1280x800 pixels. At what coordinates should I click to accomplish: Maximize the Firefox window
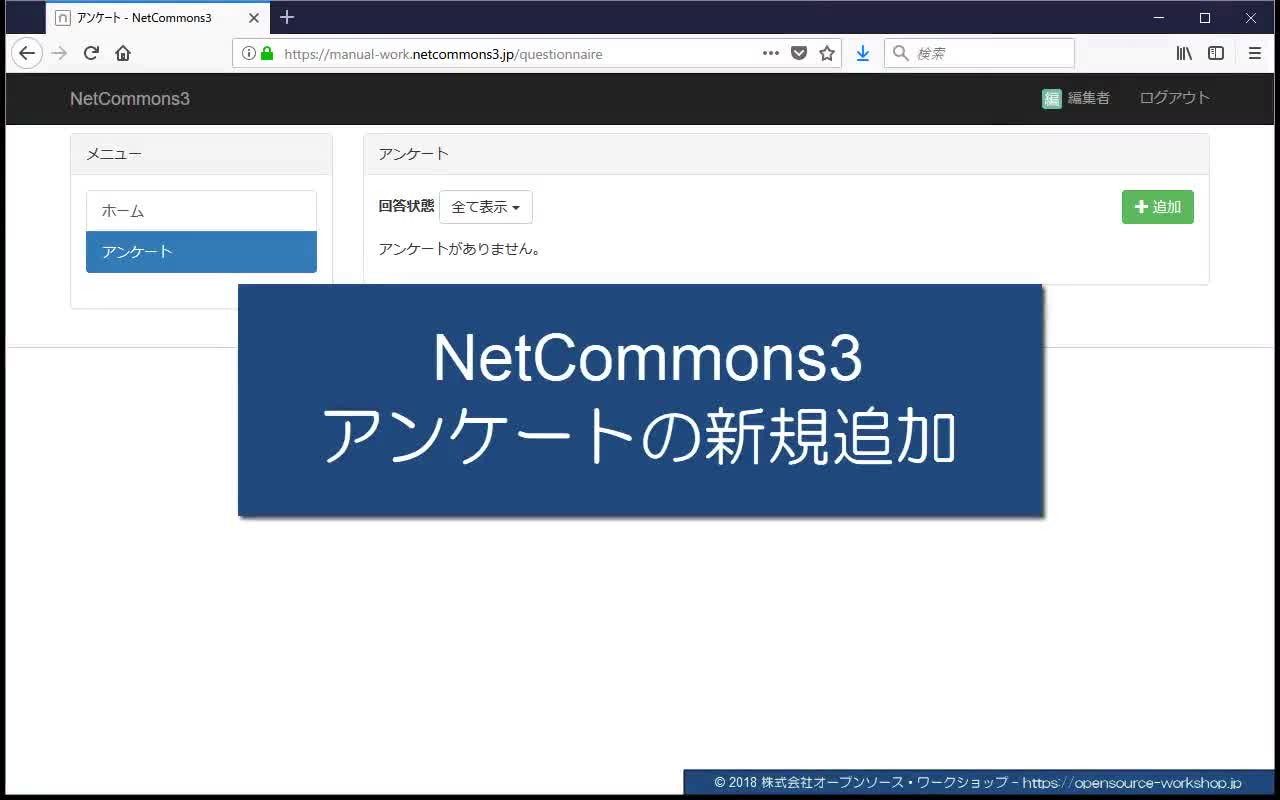pyautogui.click(x=1205, y=18)
